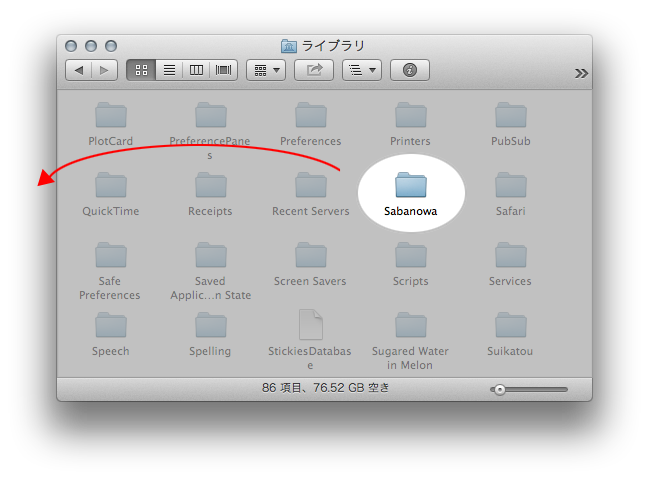Open the list options dropdown in toolbar
The image size is (649, 480).
(362, 70)
